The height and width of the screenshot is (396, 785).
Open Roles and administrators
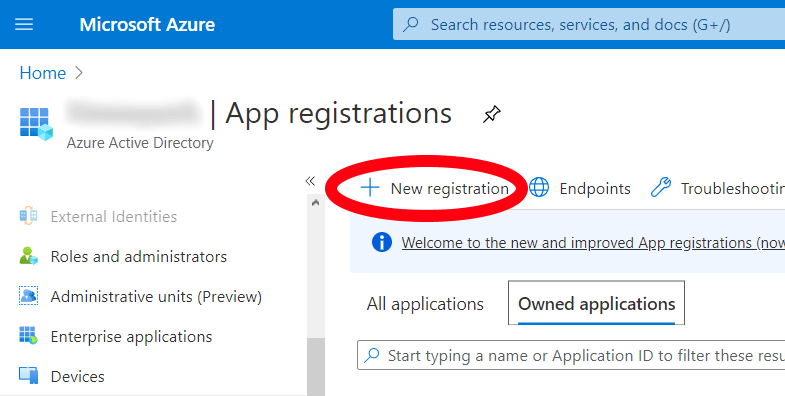(x=139, y=256)
